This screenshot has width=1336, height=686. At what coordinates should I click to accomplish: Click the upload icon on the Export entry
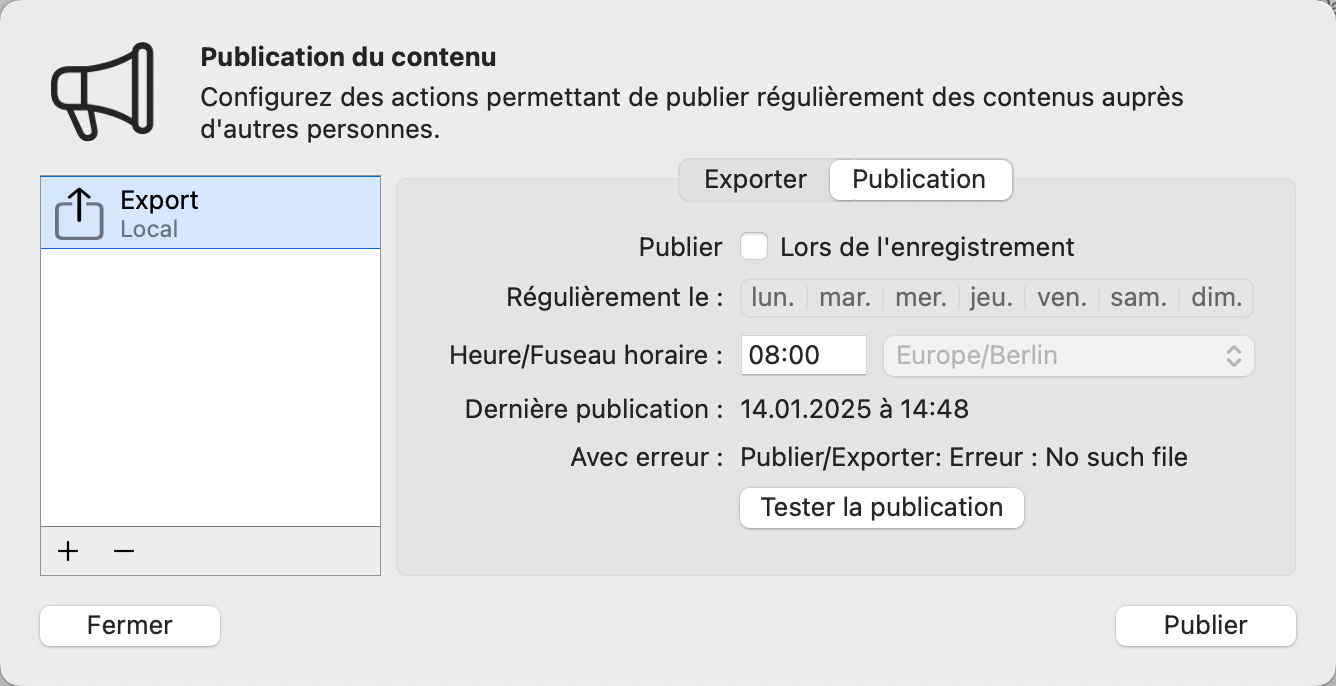click(x=80, y=212)
